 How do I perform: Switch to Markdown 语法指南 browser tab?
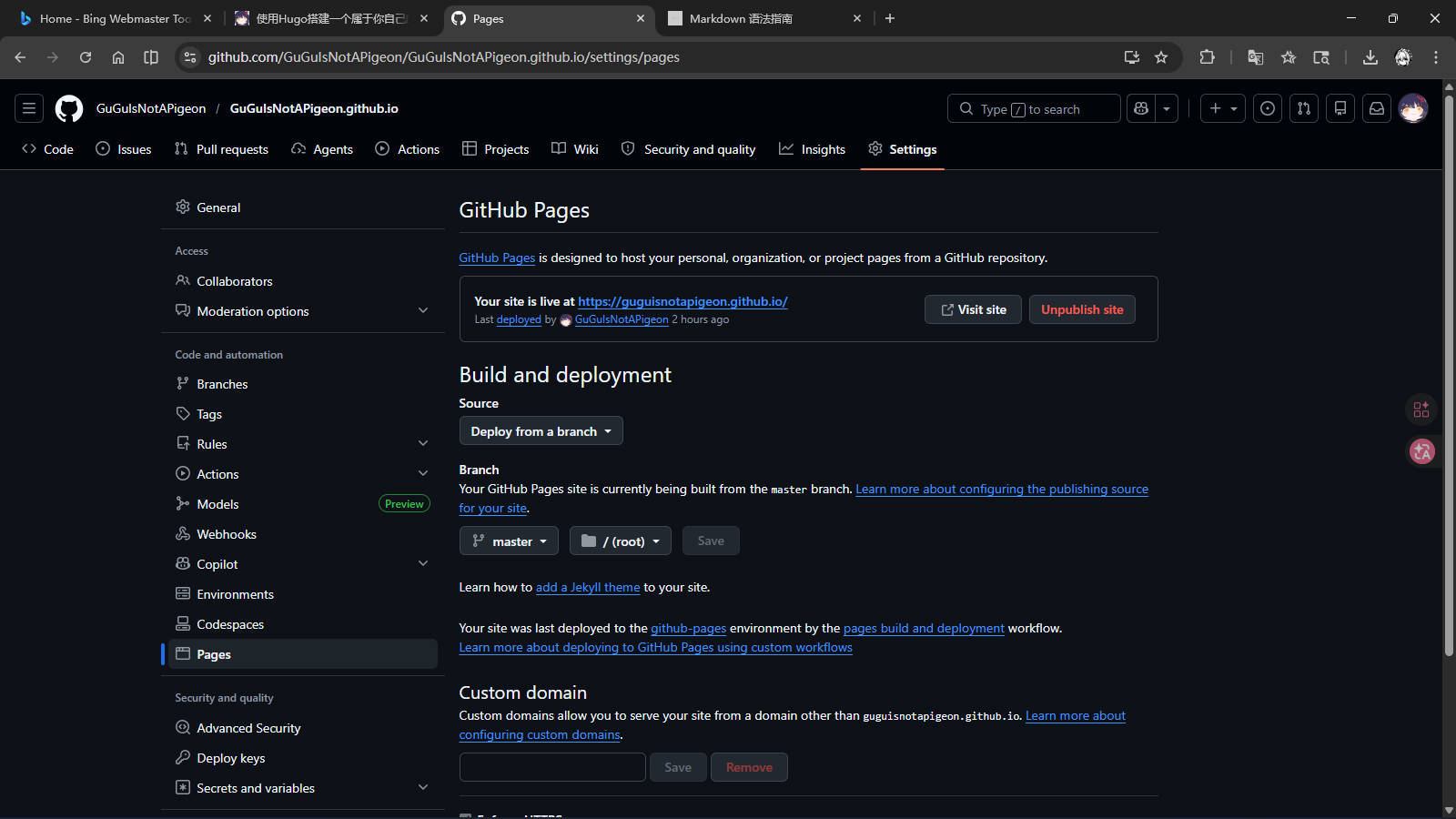pyautogui.click(x=764, y=18)
